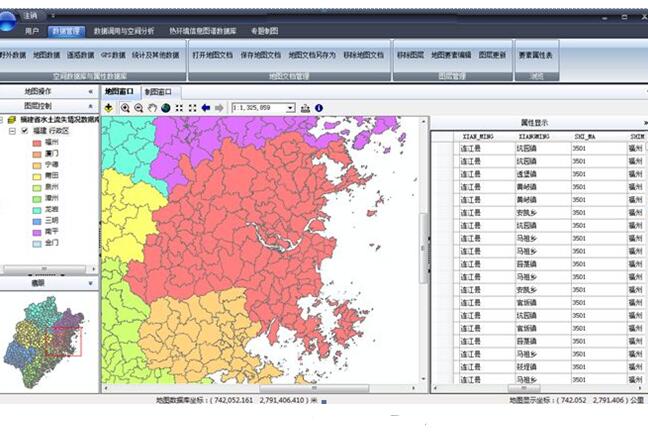Click the fixed zoom out arrows icon

click(192, 107)
